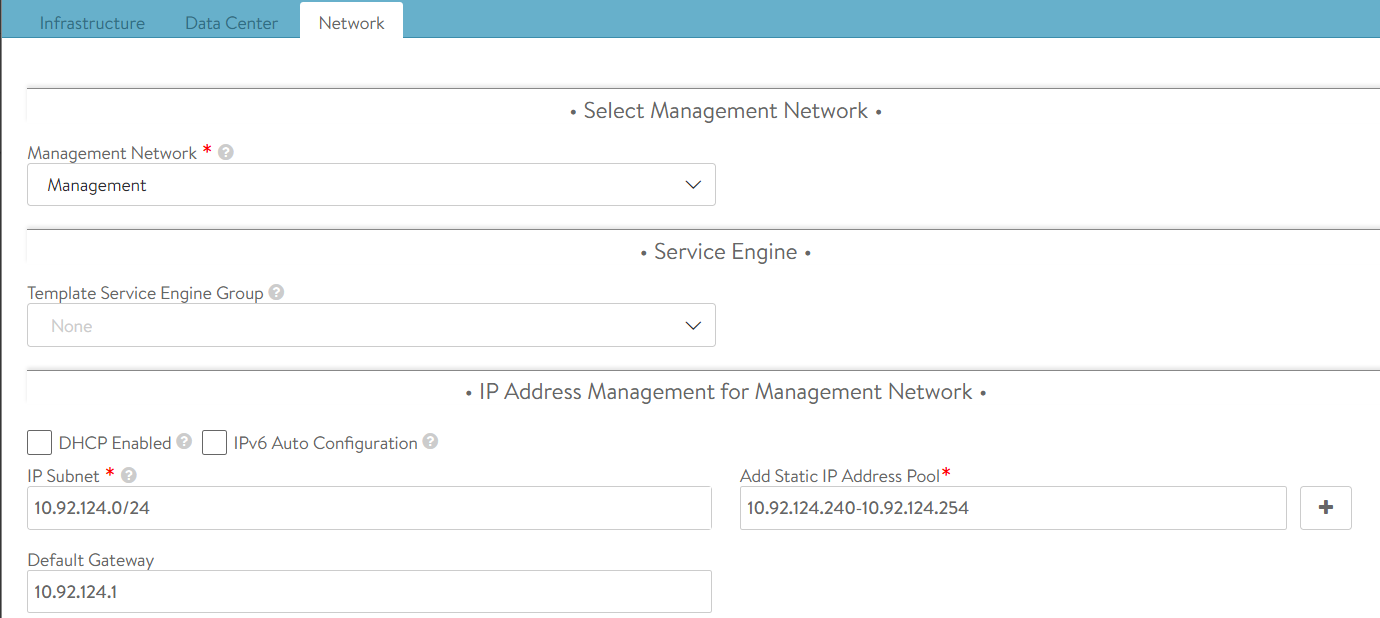
Task: Click chevron arrow on Management dropdown
Action: (693, 185)
